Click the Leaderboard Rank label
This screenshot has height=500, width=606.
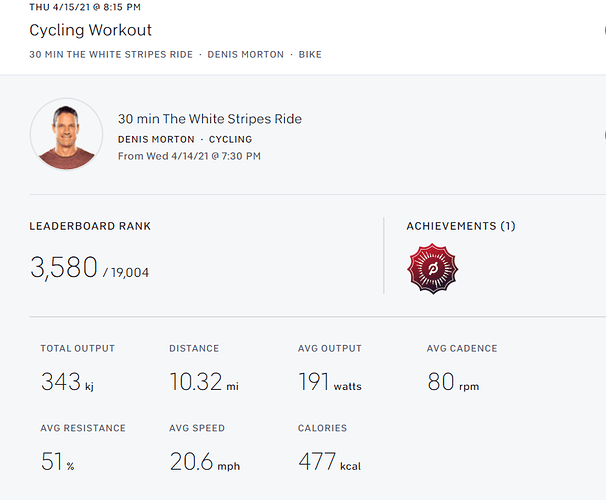pyautogui.click(x=90, y=226)
